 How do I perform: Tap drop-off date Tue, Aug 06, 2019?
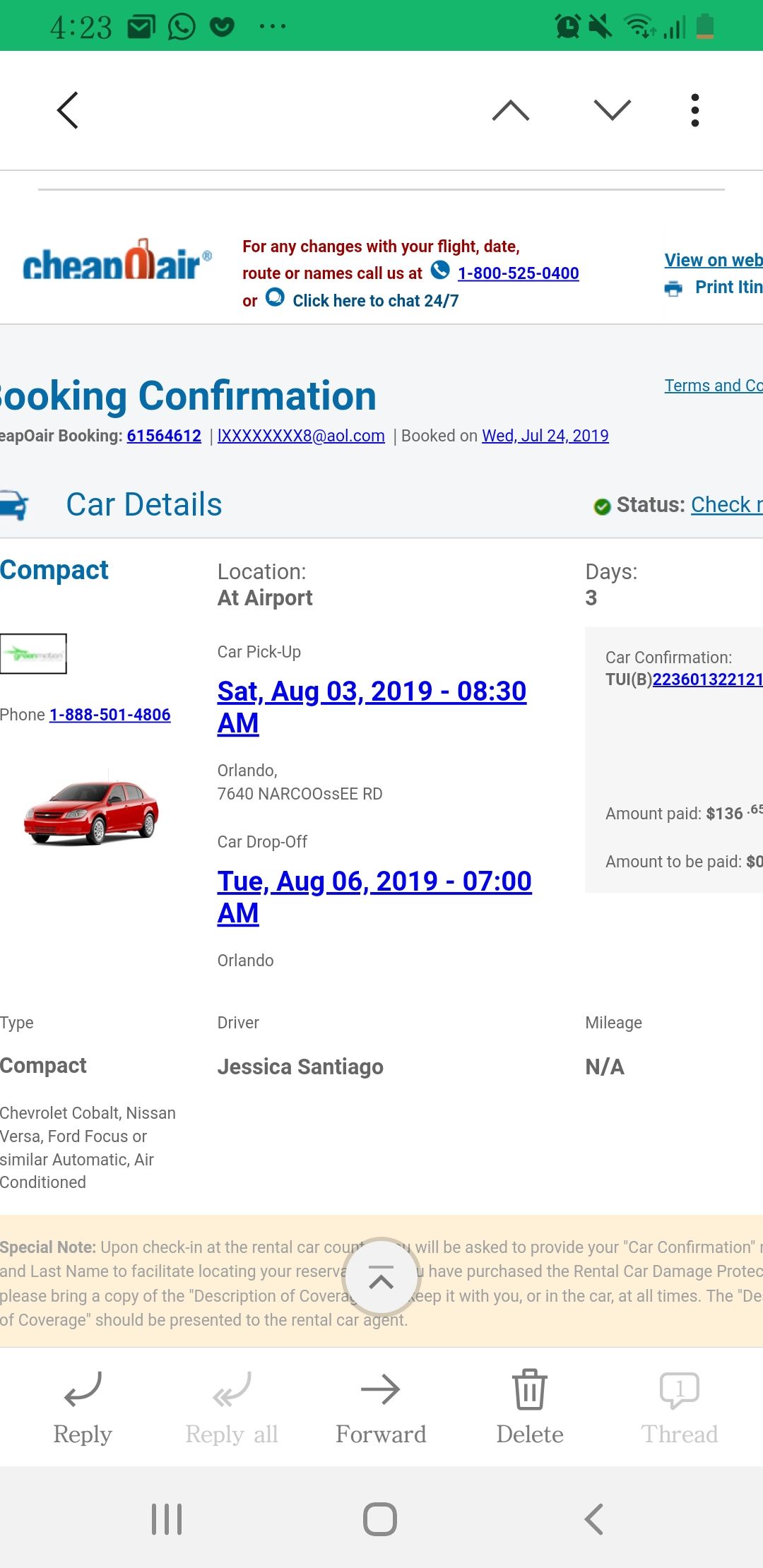pos(374,897)
